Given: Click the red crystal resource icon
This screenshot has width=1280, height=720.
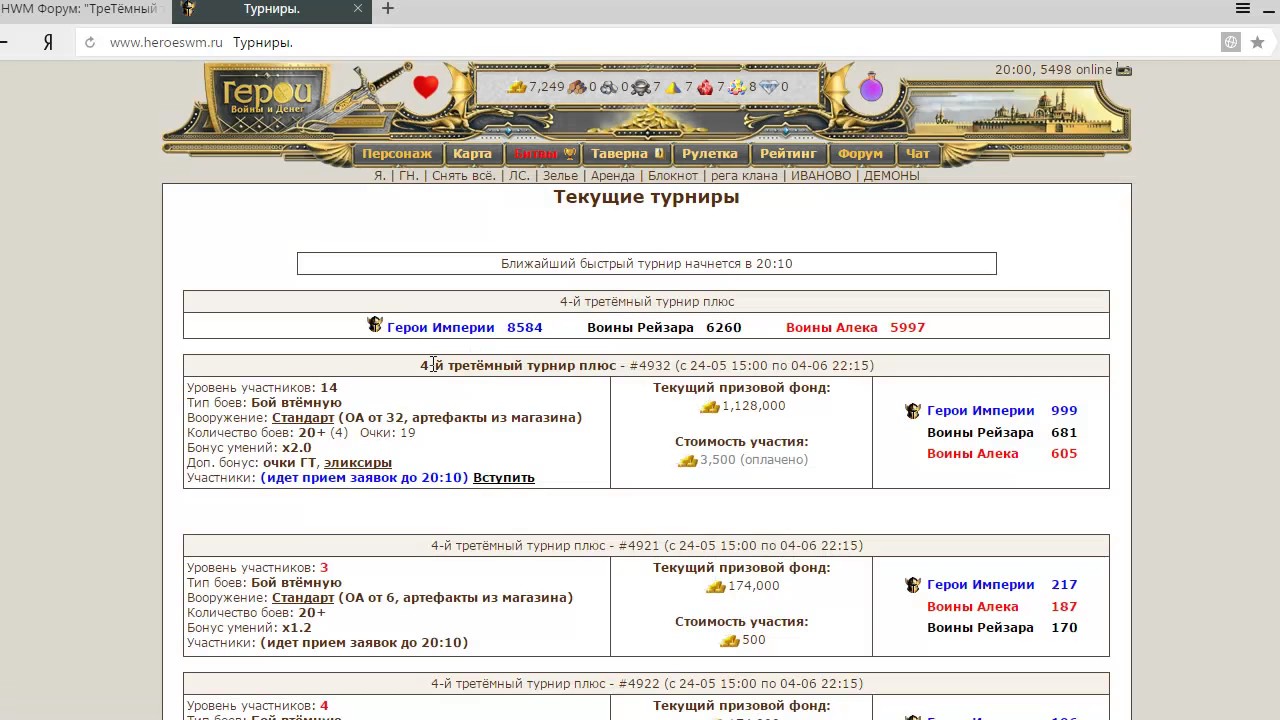Looking at the screenshot, I should pos(705,87).
